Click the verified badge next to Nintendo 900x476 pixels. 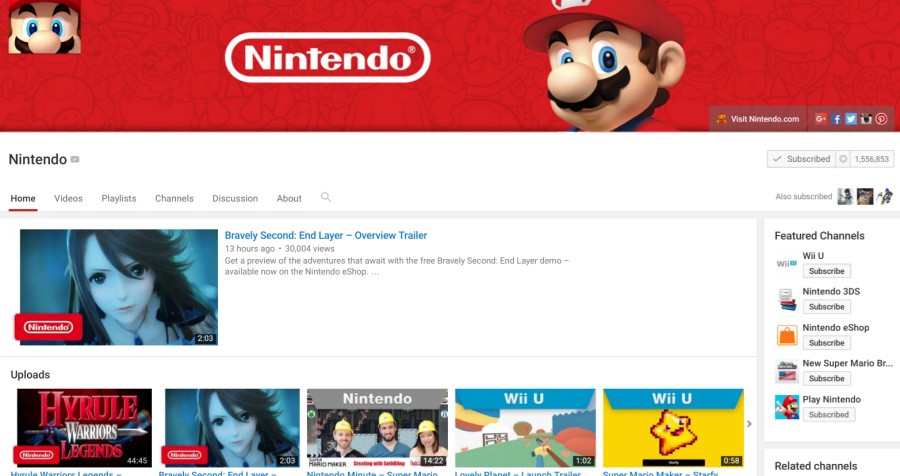click(x=75, y=159)
